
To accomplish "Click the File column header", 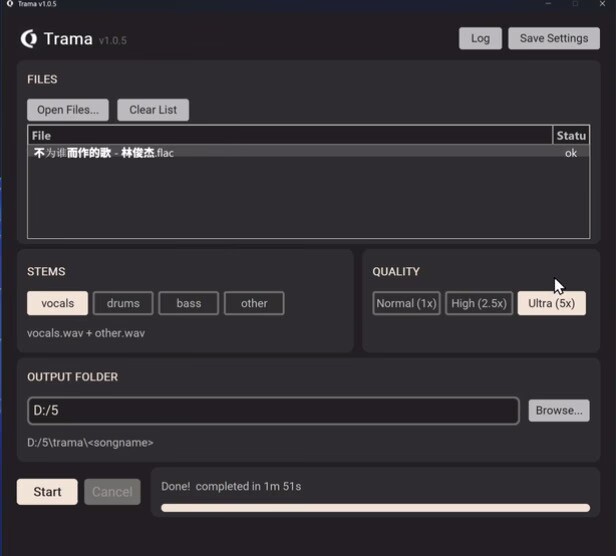I will [x=290, y=136].
